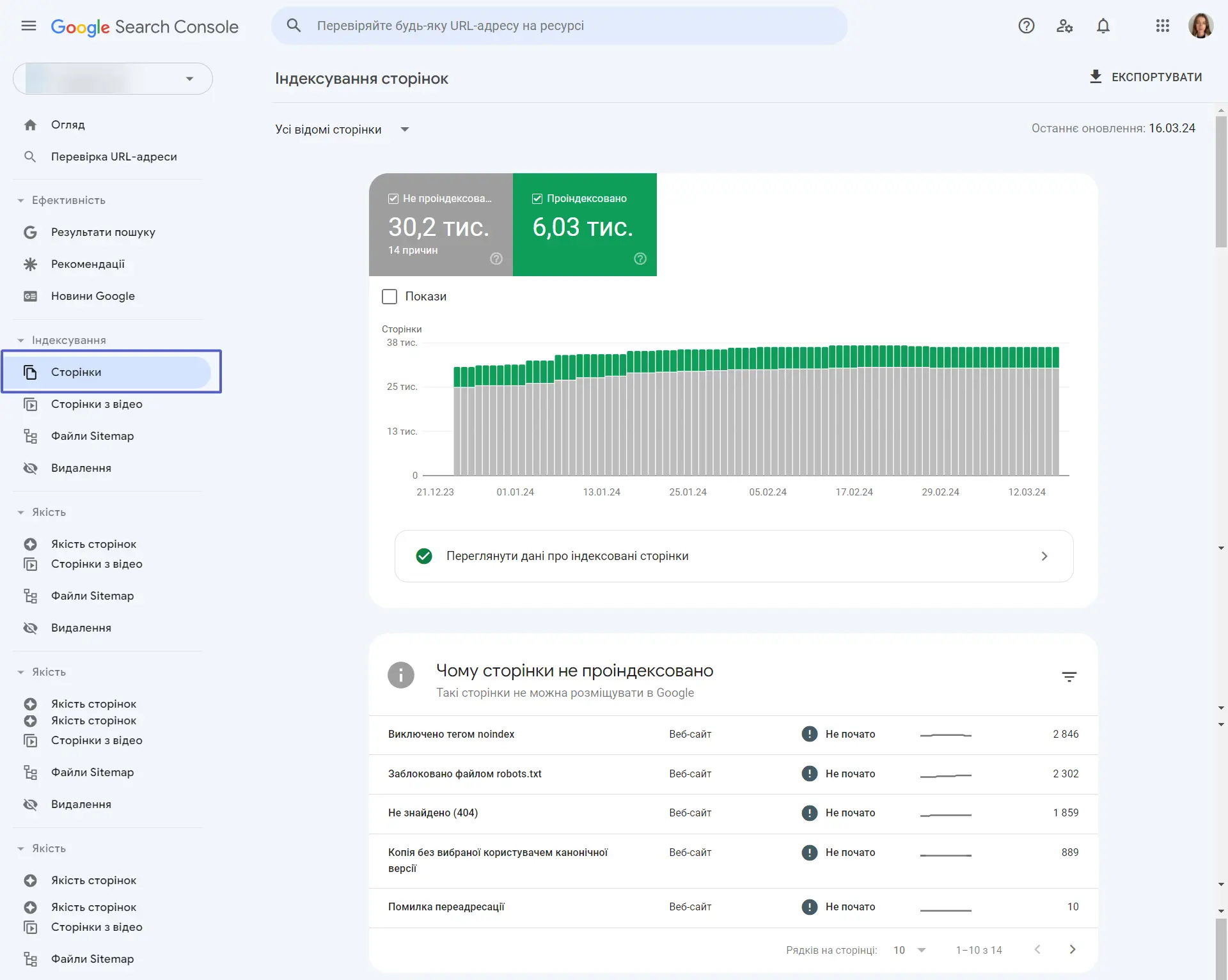
Task: Open rows-per-page dropdown
Action: coord(909,950)
